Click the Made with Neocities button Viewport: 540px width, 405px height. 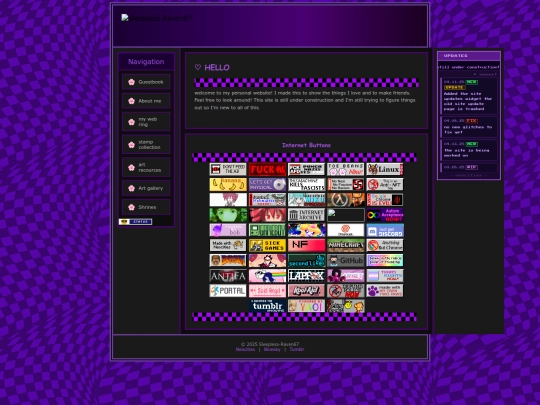[x=228, y=245]
